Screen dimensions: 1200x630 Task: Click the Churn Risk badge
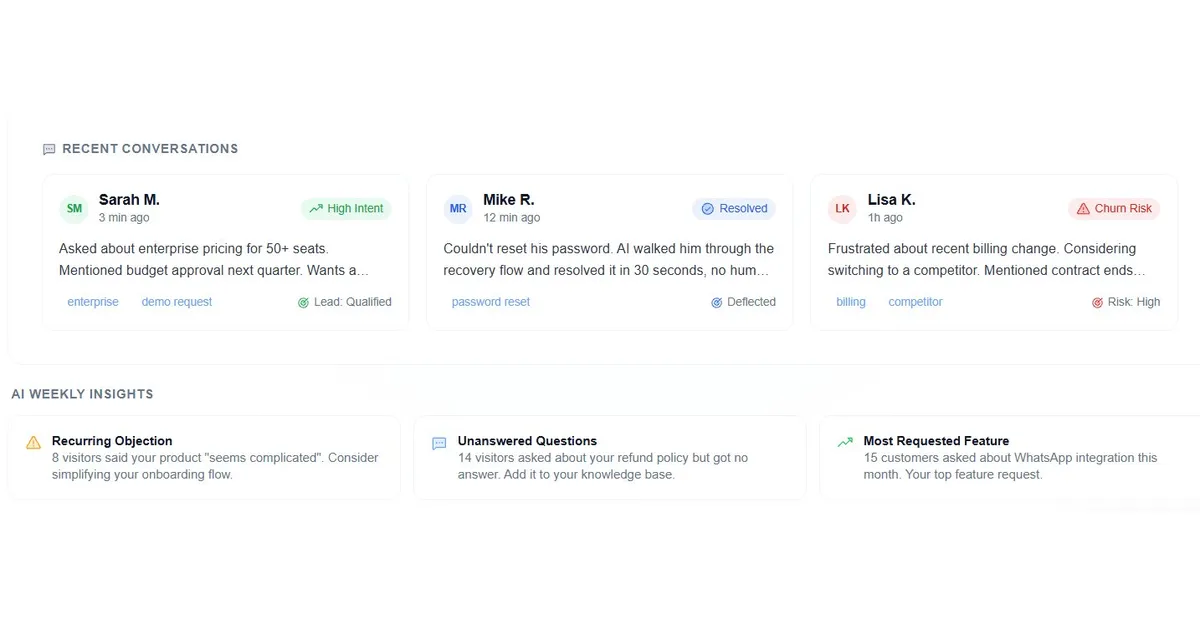point(1114,208)
